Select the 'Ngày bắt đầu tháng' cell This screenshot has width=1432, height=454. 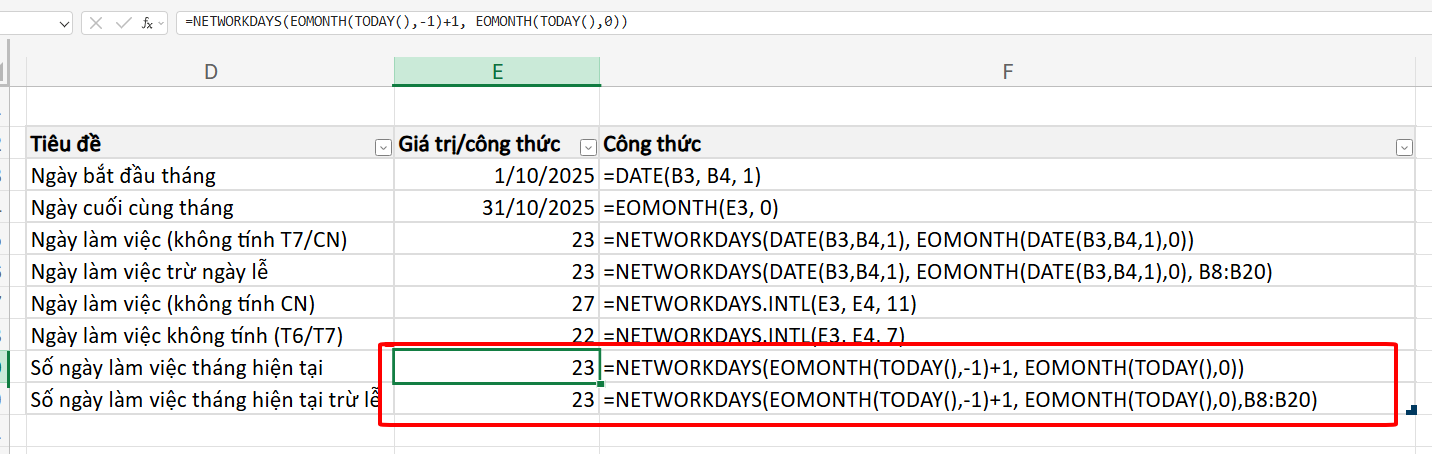click(210, 176)
